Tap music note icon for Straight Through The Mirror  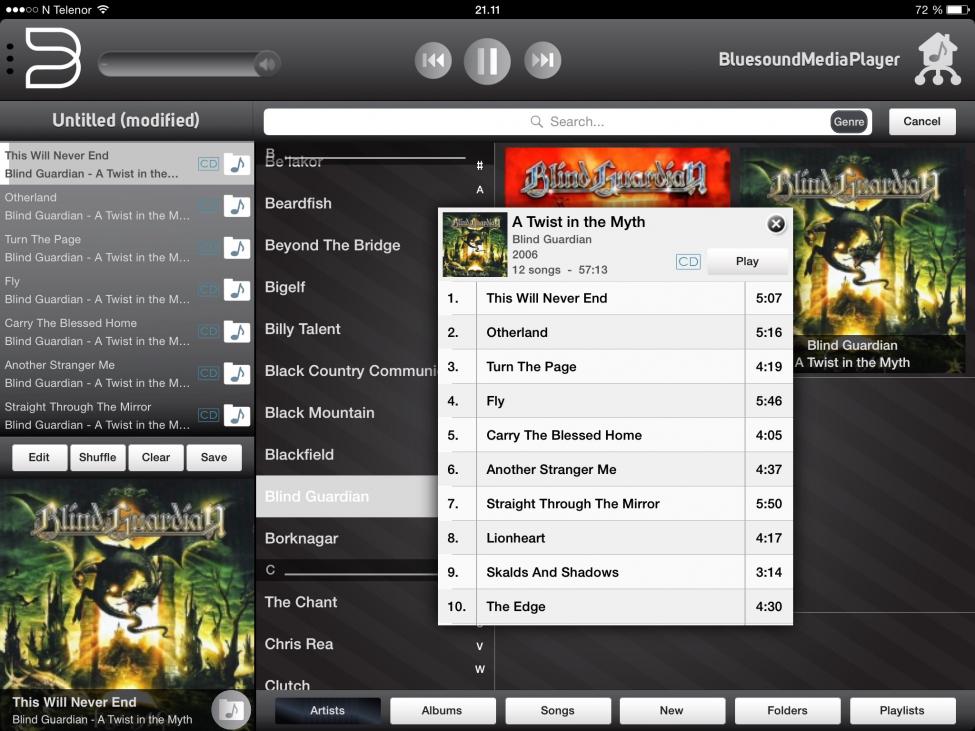pos(237,415)
